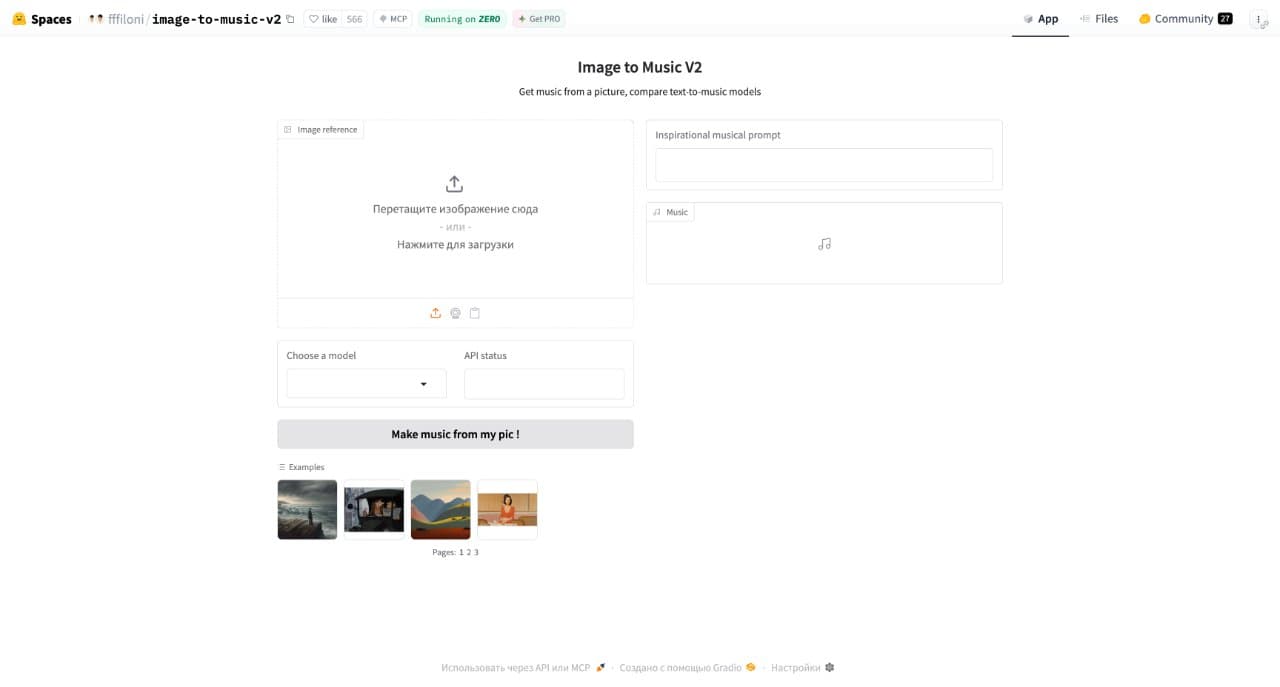Click Создано с помощью Gradio link
The image size is (1280, 687).
click(687, 668)
